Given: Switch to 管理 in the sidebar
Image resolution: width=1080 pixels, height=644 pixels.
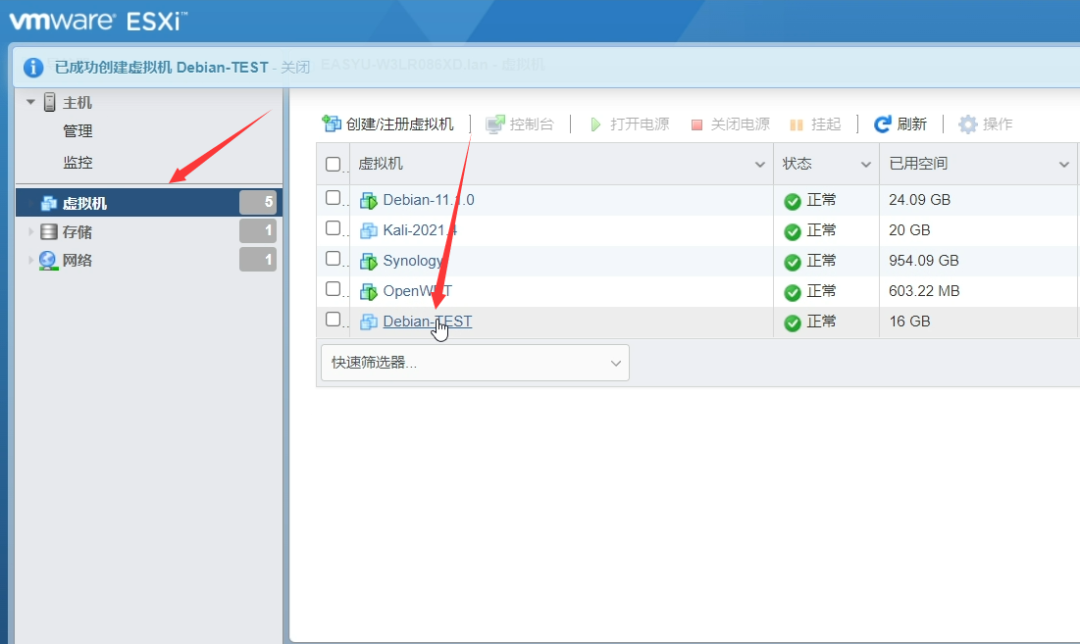Looking at the screenshot, I should coord(77,131).
